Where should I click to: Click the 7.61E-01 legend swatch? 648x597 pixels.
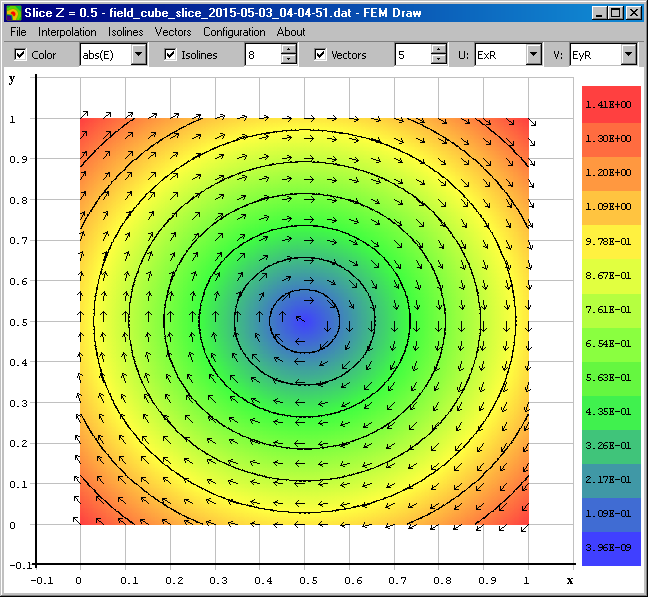pos(611,310)
